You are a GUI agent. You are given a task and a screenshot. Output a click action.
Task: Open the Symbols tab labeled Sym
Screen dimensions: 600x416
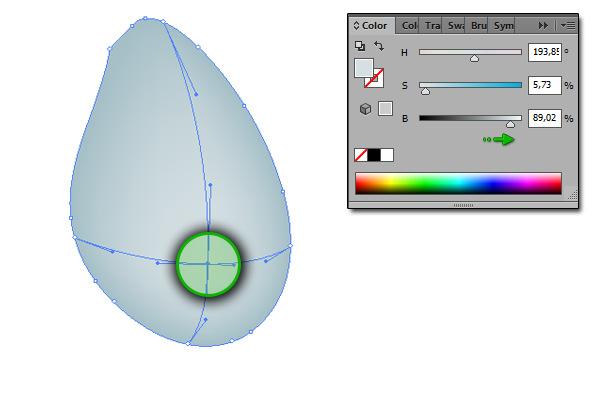click(502, 26)
